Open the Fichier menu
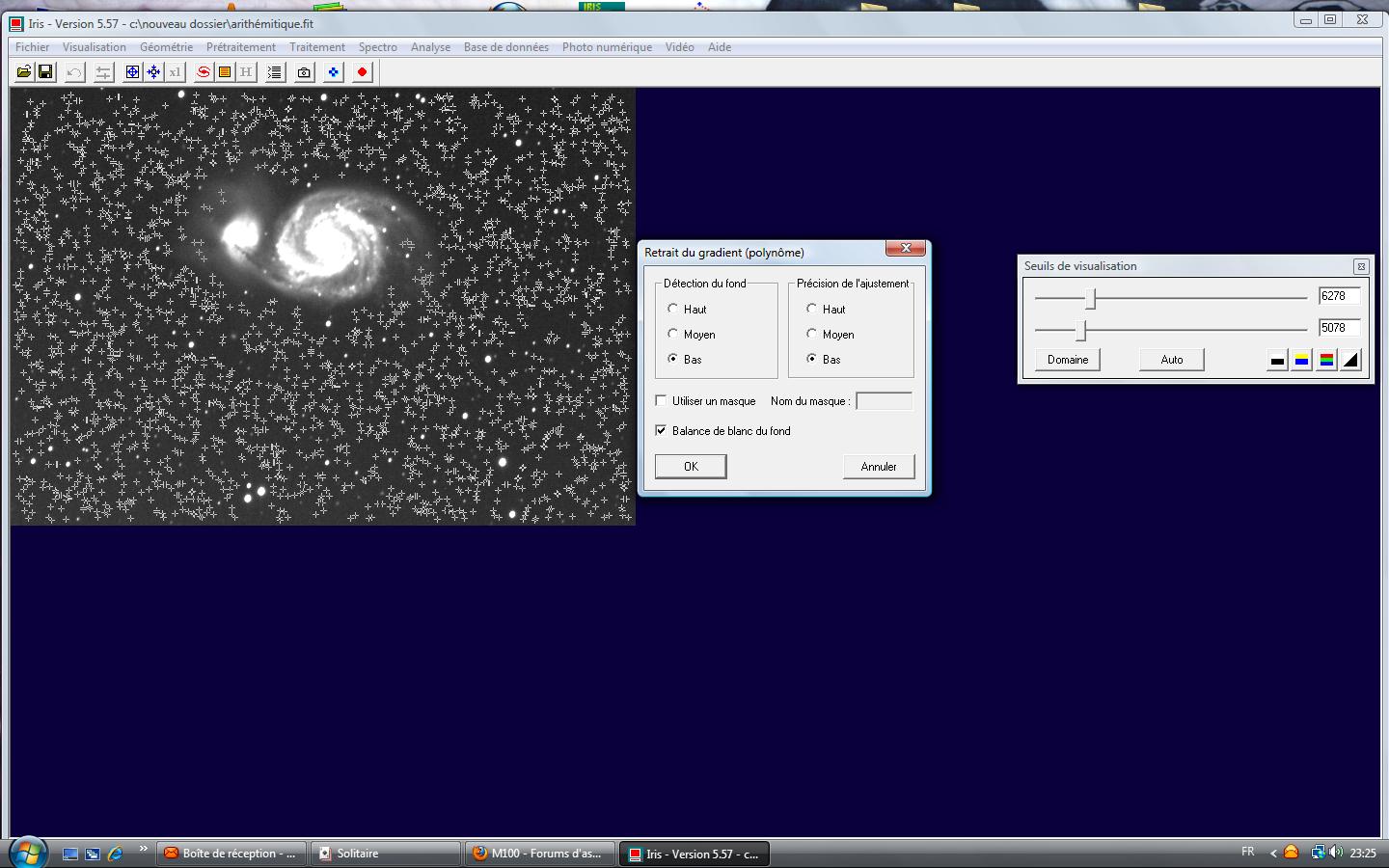The height and width of the screenshot is (868, 1389). click(x=33, y=46)
